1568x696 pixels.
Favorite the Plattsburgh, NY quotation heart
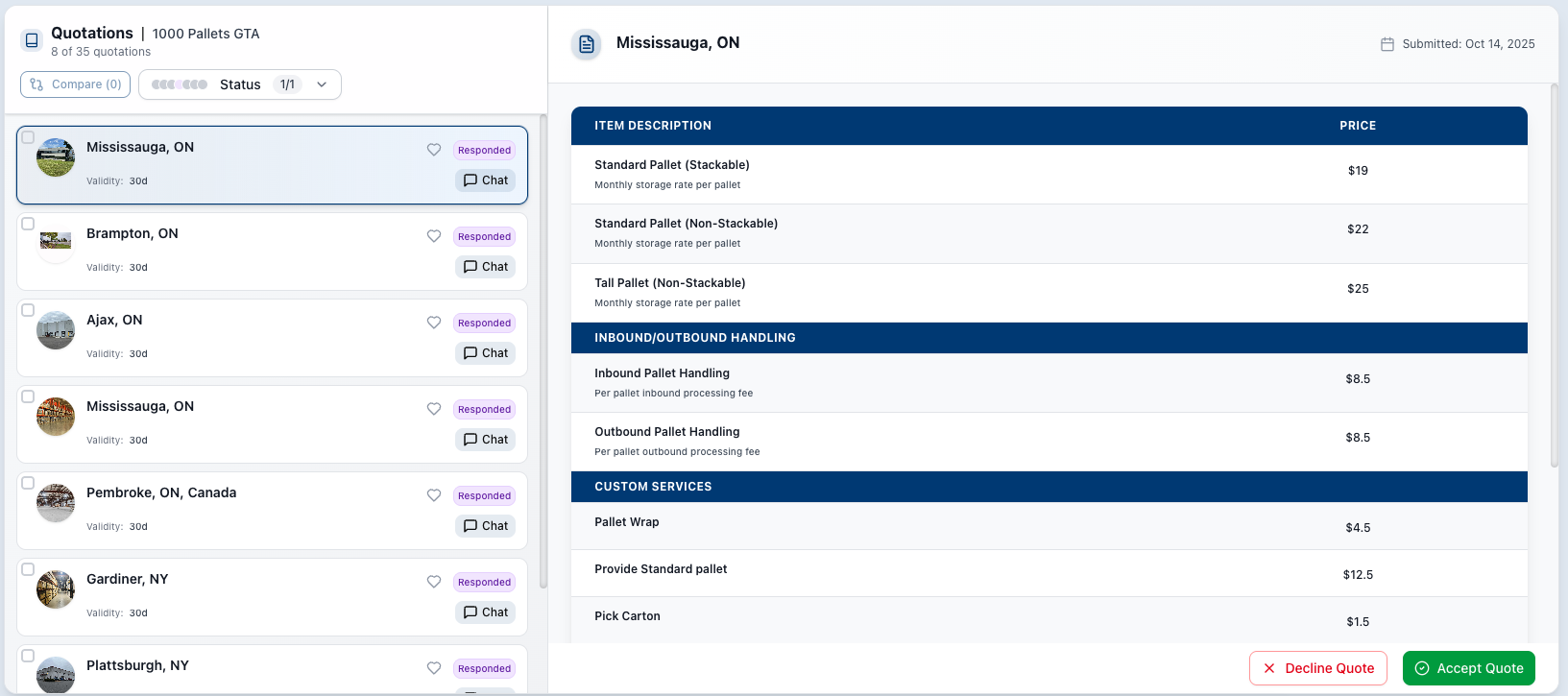point(434,668)
